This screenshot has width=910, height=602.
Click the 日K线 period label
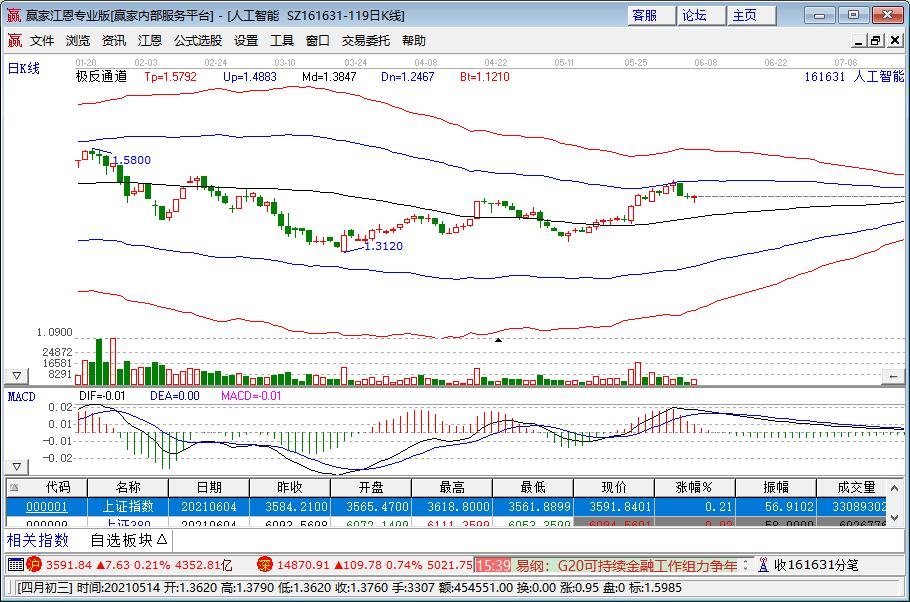[x=24, y=69]
